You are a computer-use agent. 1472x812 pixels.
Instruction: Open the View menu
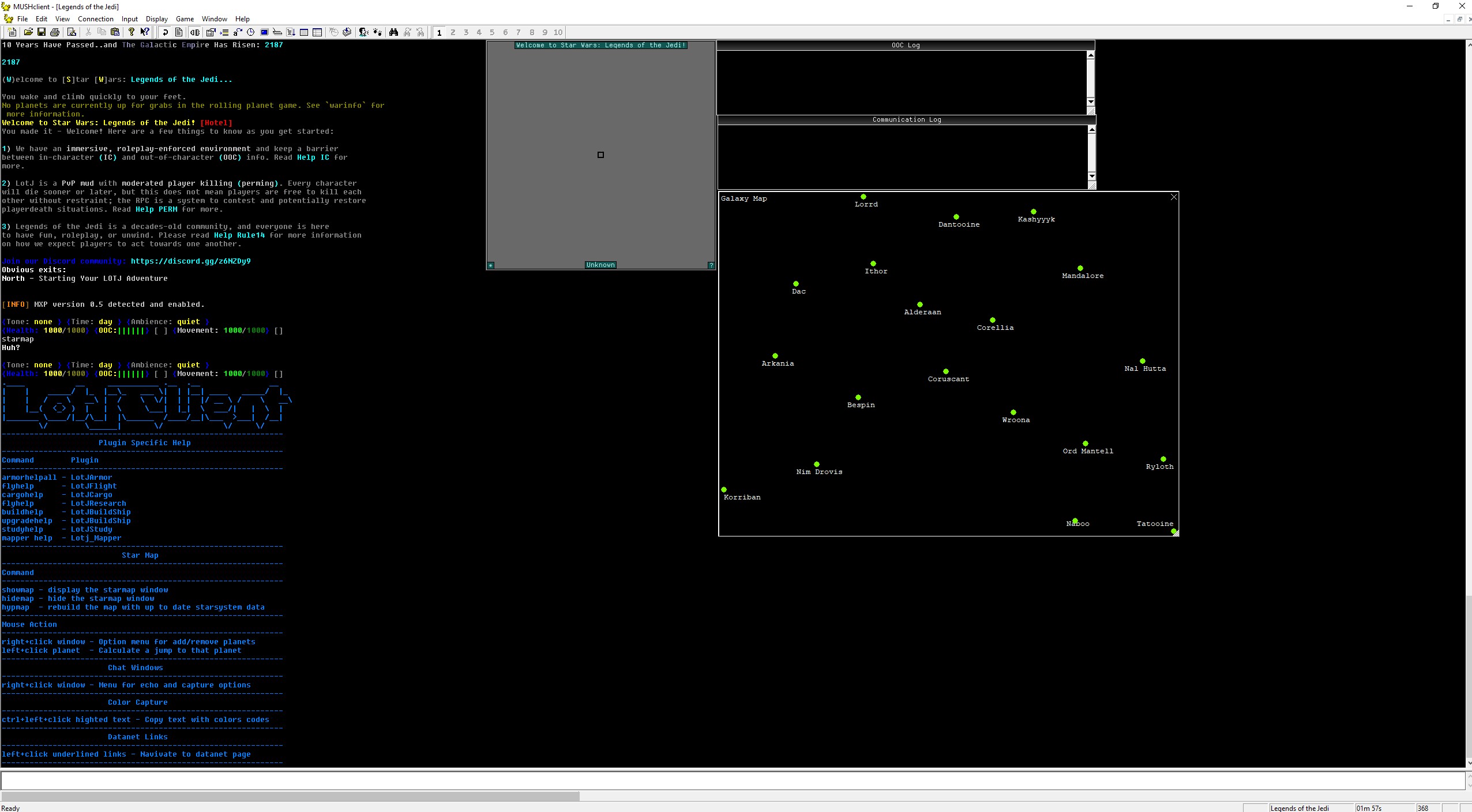(62, 19)
